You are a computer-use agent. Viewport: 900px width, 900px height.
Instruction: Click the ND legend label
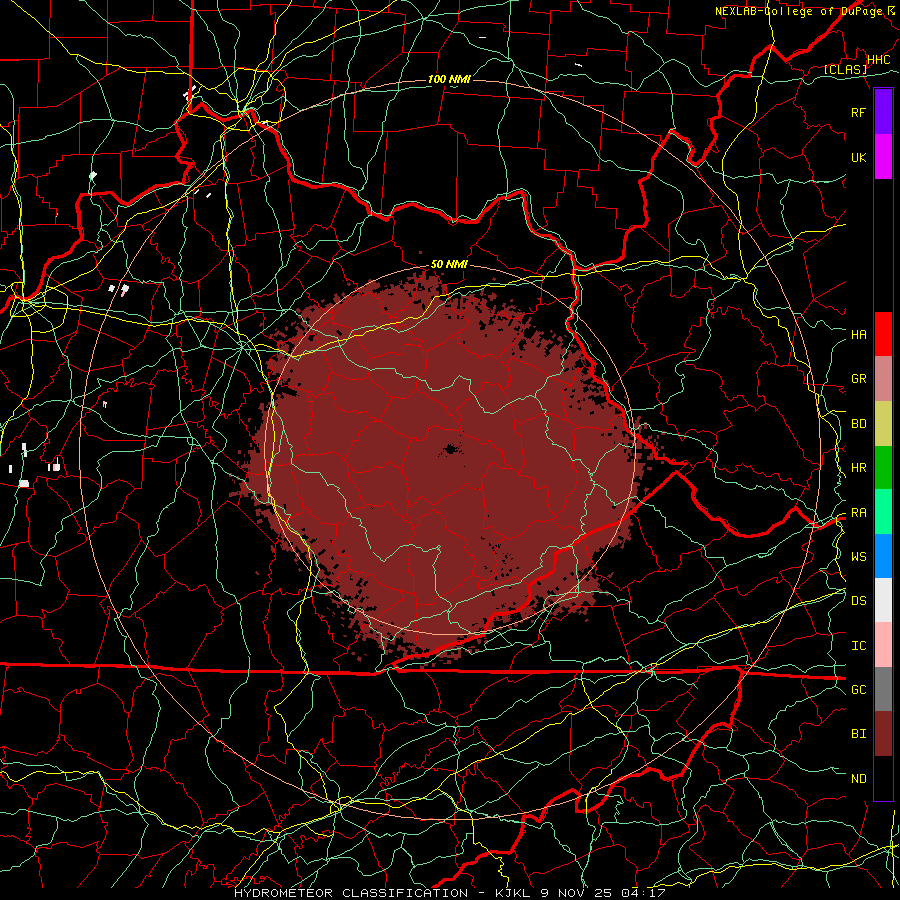pos(859,779)
